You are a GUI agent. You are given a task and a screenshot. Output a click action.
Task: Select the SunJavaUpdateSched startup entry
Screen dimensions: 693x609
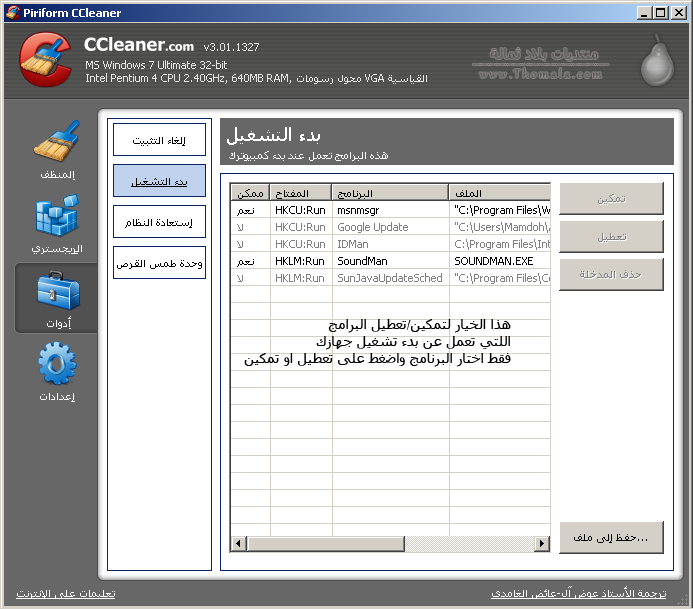[390, 278]
